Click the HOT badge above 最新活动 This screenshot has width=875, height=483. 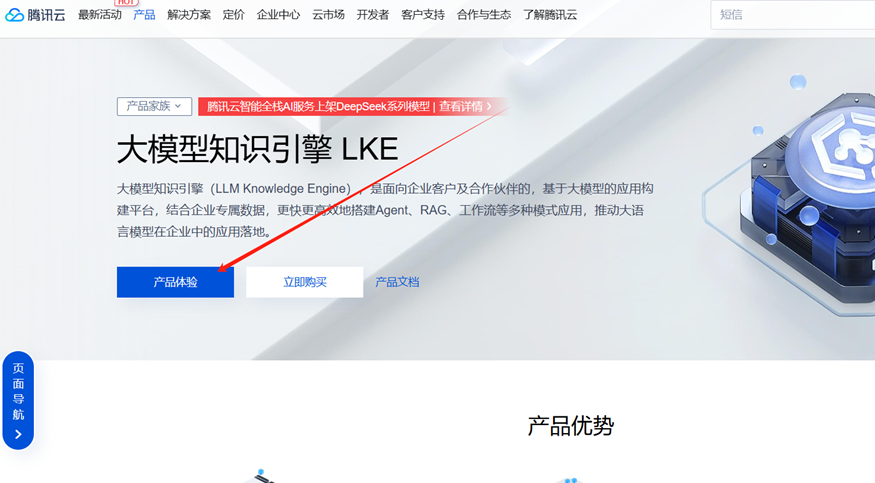click(x=126, y=2)
